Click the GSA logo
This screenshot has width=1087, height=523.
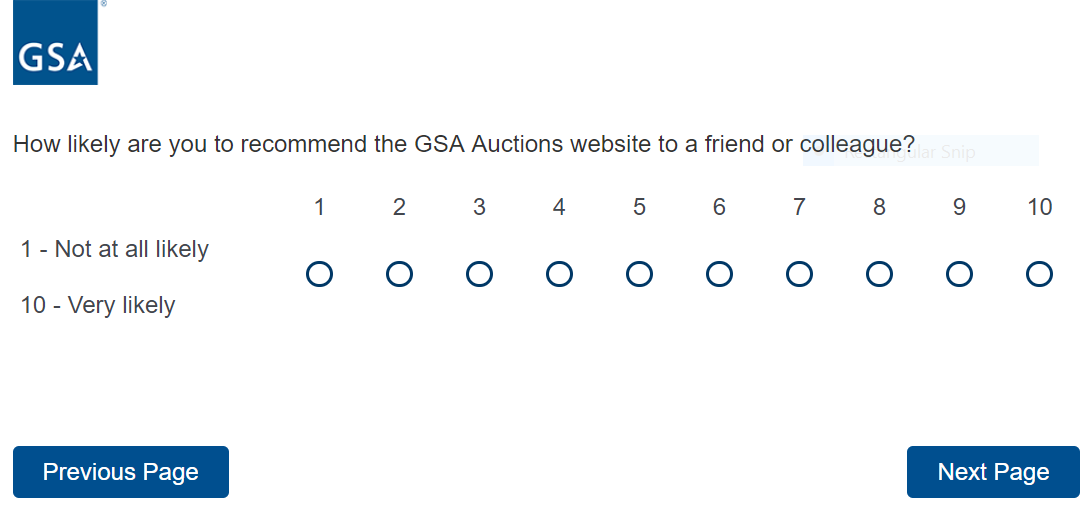tap(55, 43)
